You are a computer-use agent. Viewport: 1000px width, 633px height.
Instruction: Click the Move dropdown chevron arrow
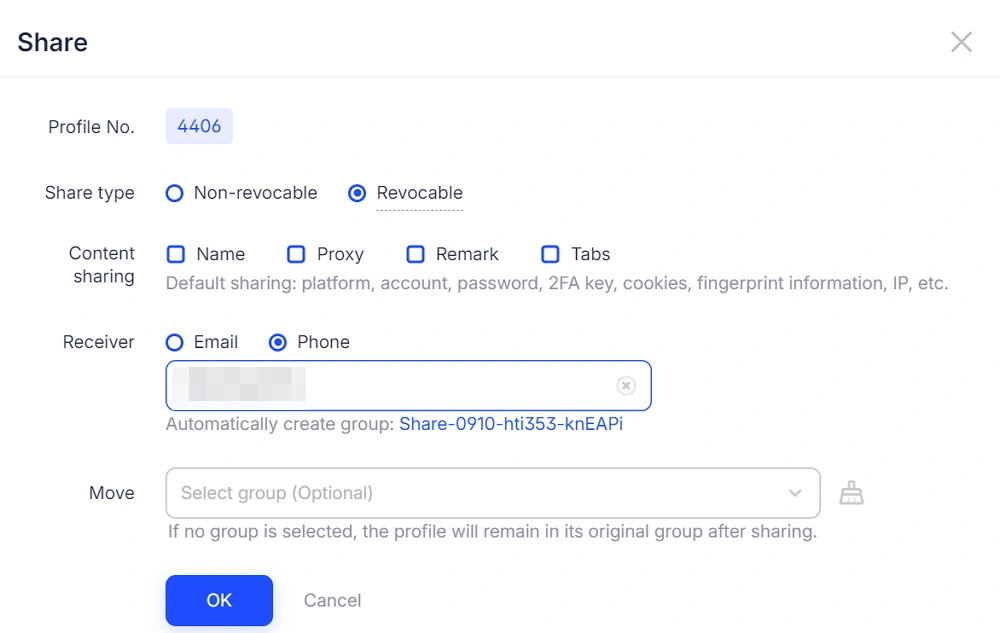click(795, 493)
